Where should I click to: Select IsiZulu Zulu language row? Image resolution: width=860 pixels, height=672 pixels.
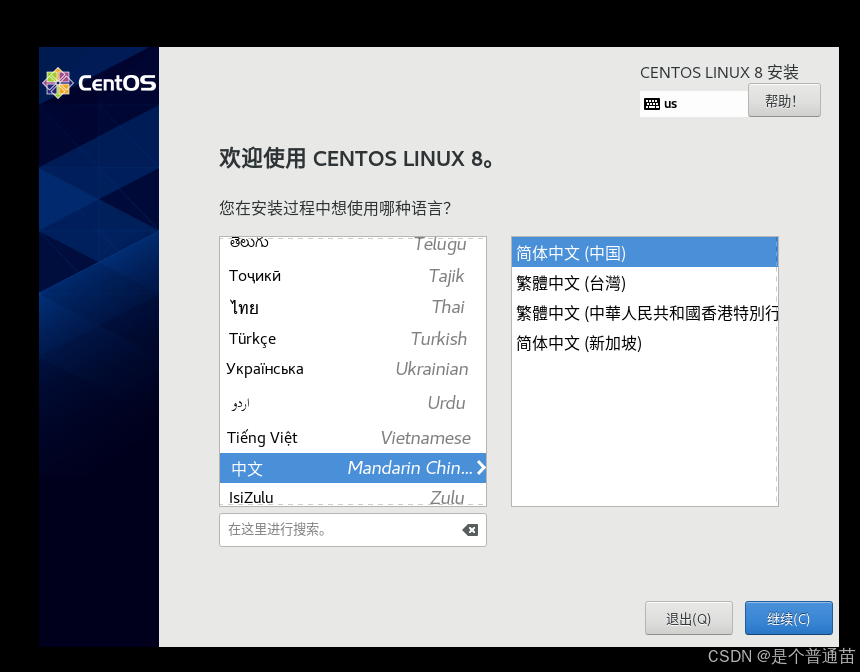(353, 495)
